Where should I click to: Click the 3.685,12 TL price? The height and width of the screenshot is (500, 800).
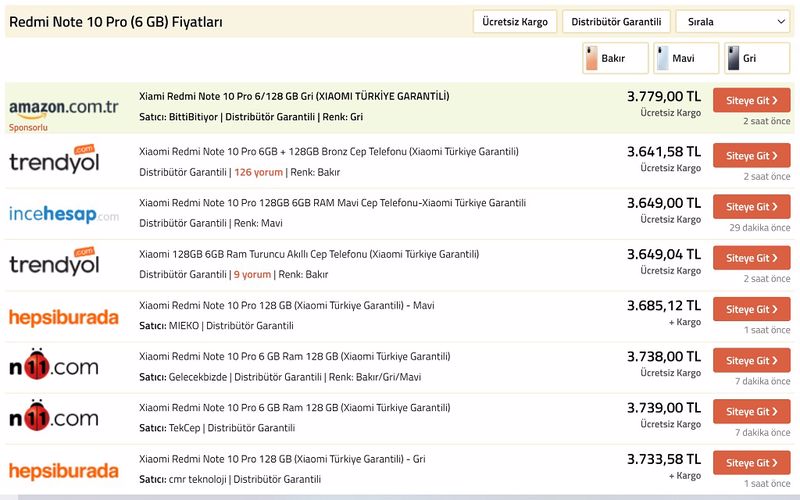click(x=664, y=305)
